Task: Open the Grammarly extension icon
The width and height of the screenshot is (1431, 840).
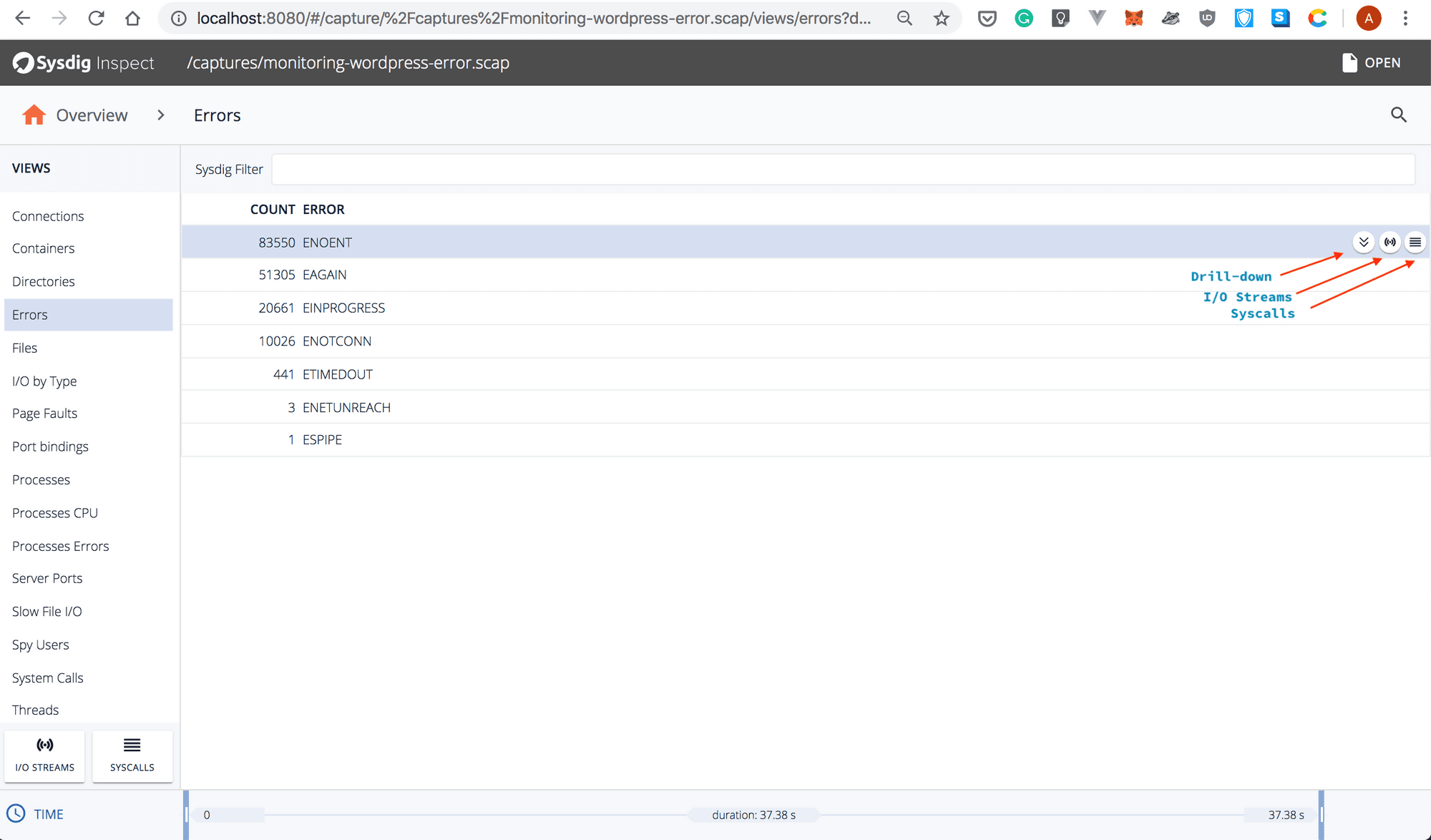Action: pos(1024,19)
